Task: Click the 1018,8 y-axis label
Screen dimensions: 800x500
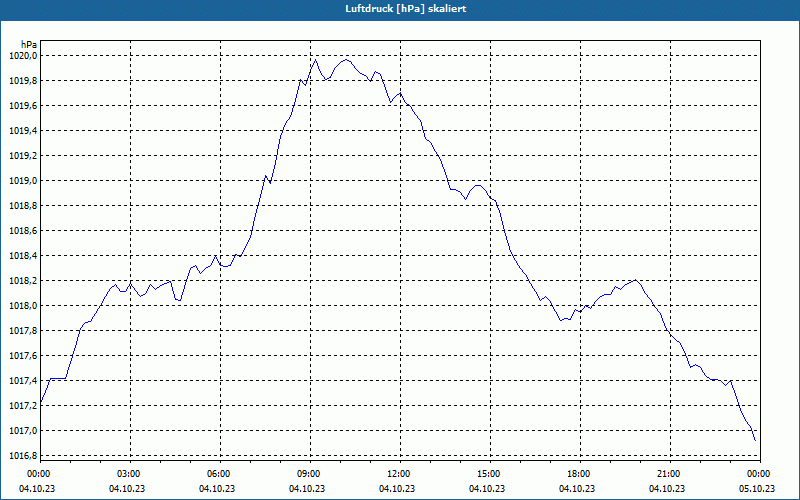Action: click(23, 206)
